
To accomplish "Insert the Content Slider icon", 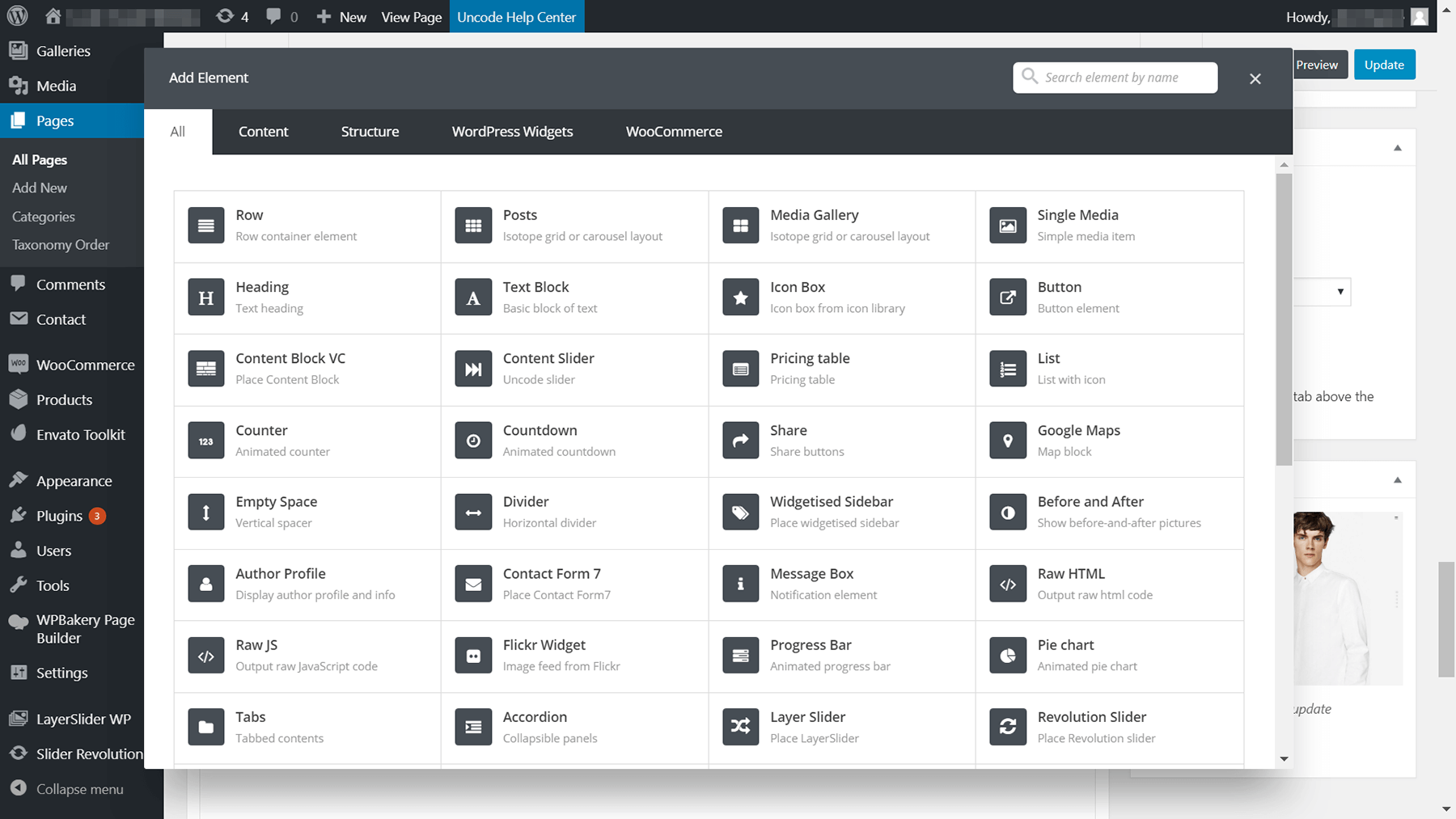I will coord(473,369).
